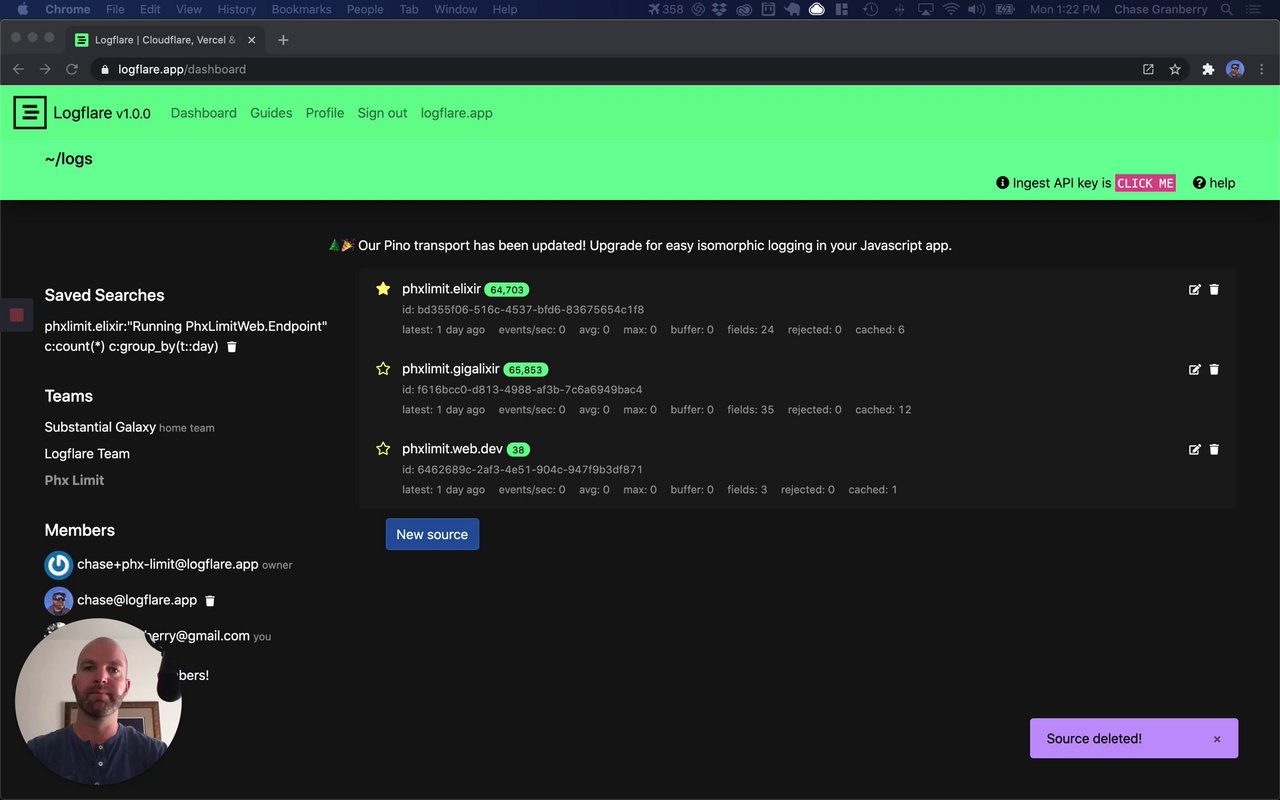Delete the phxlimit.gigalixir source
Viewport: 1280px width, 800px height.
tap(1214, 369)
